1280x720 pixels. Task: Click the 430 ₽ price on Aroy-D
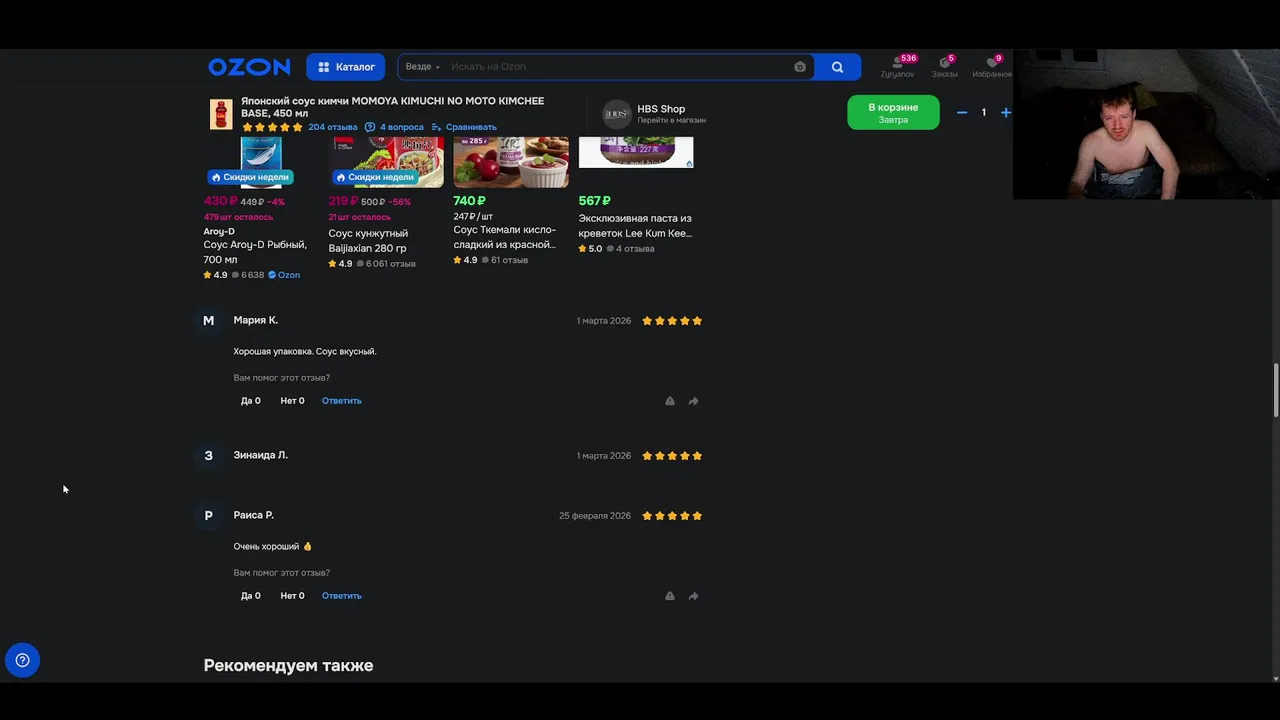click(221, 201)
